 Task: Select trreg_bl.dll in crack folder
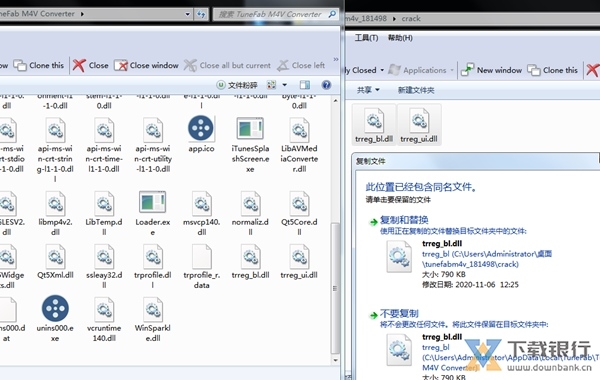coord(374,125)
